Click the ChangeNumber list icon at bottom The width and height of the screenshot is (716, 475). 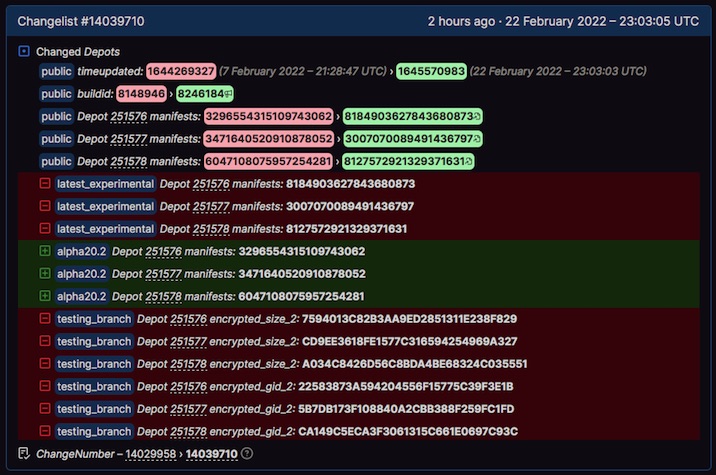[x=24, y=453]
